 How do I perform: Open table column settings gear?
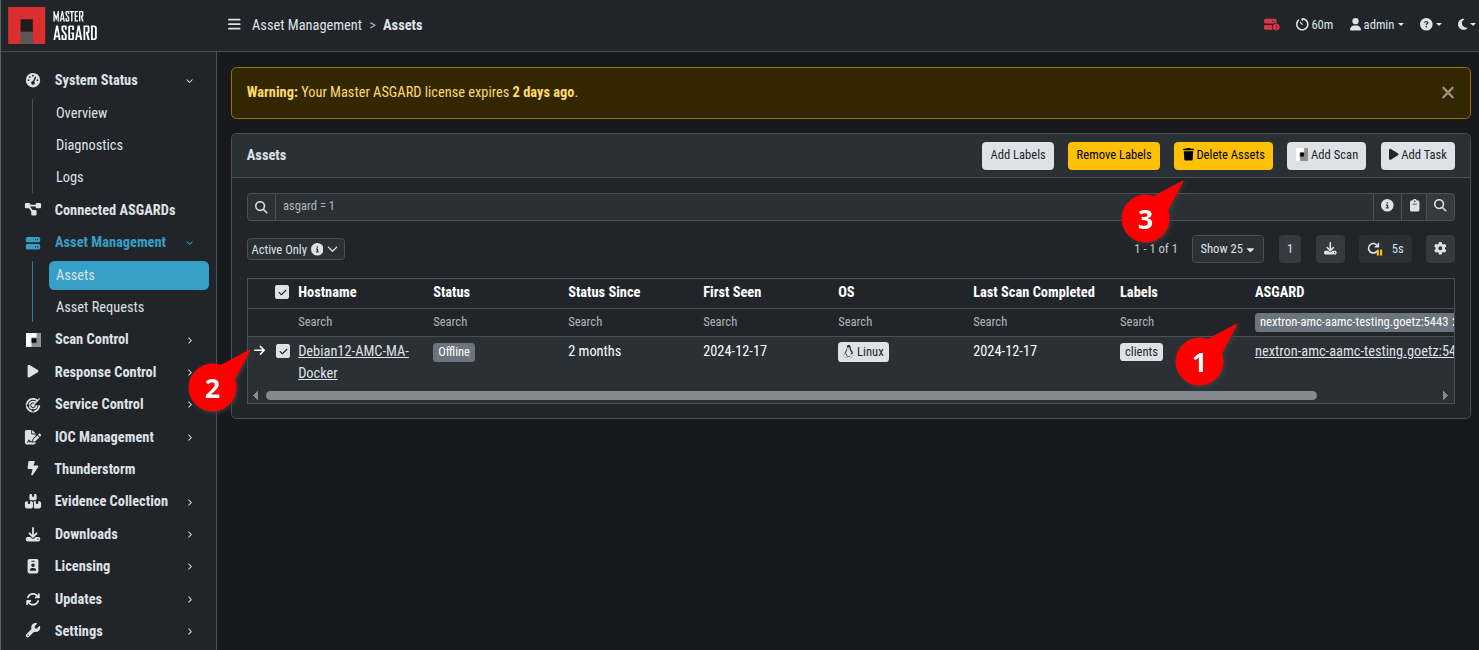(1440, 249)
